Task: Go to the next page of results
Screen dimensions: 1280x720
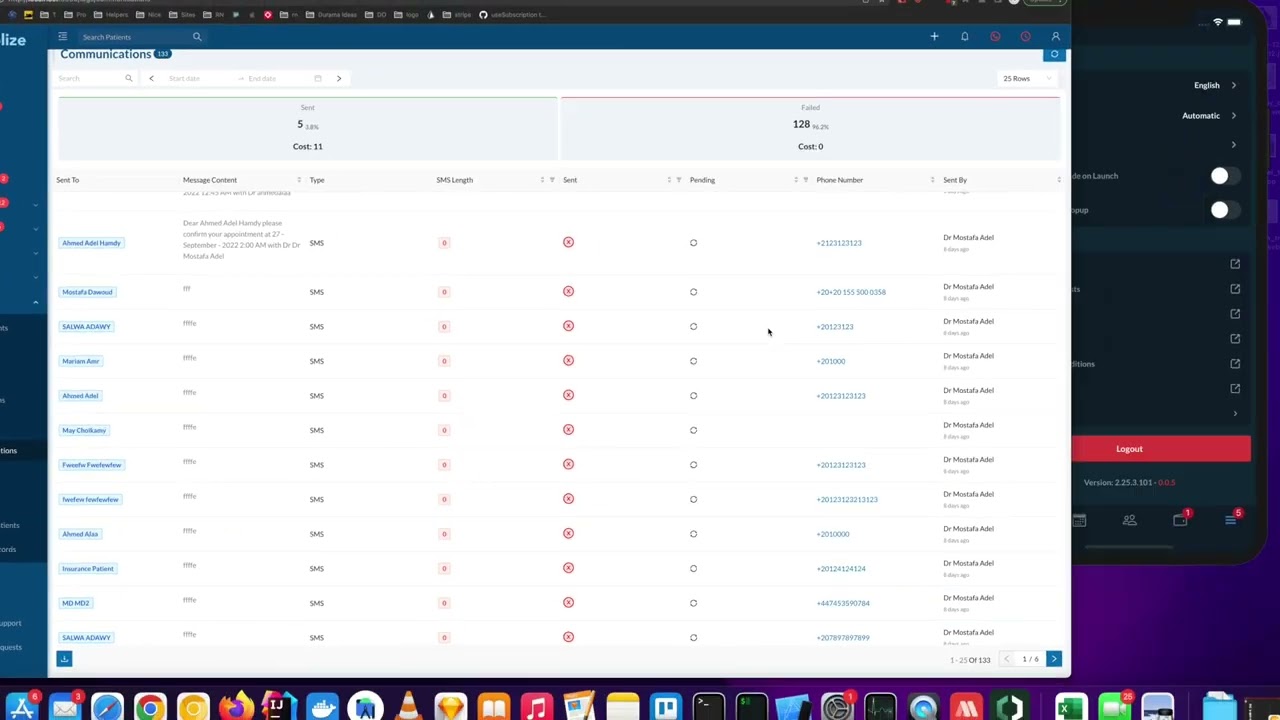Action: coord(1053,659)
